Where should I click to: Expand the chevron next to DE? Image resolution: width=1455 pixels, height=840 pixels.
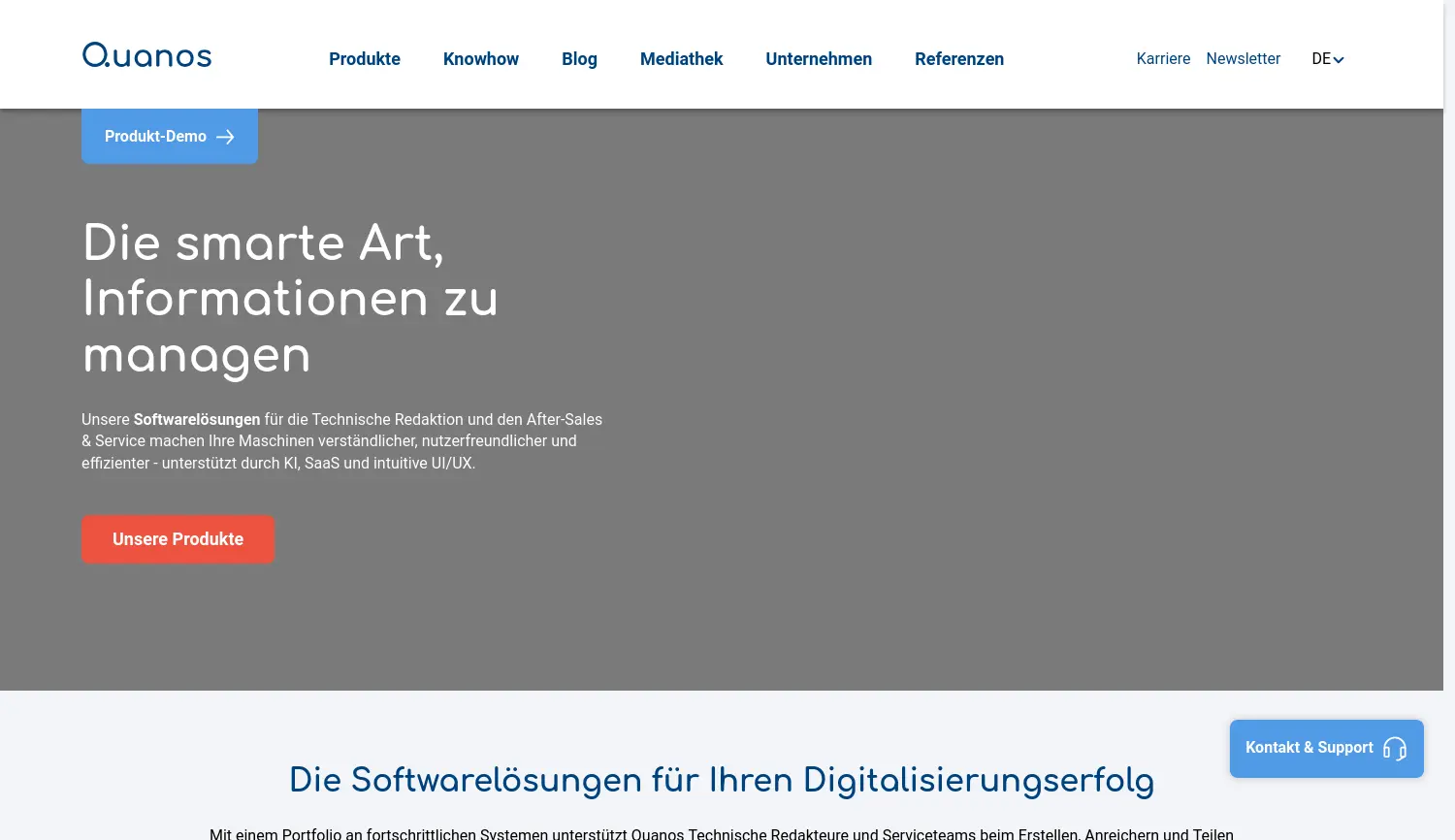click(1339, 59)
